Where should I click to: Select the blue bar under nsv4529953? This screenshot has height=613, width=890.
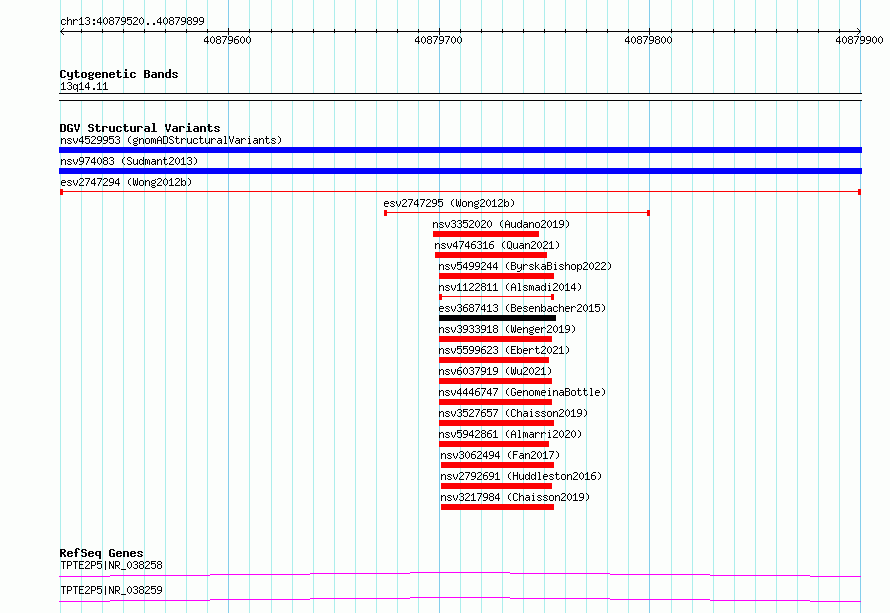click(460, 150)
